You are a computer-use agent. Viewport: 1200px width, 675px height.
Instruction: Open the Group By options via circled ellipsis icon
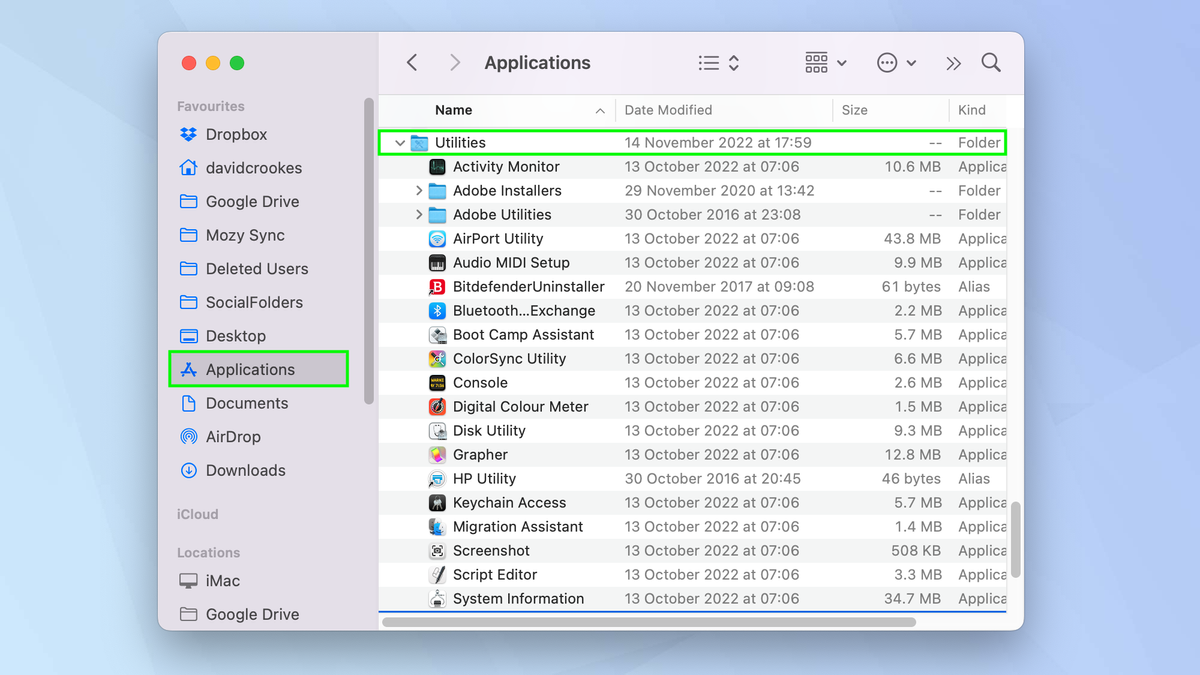886,62
